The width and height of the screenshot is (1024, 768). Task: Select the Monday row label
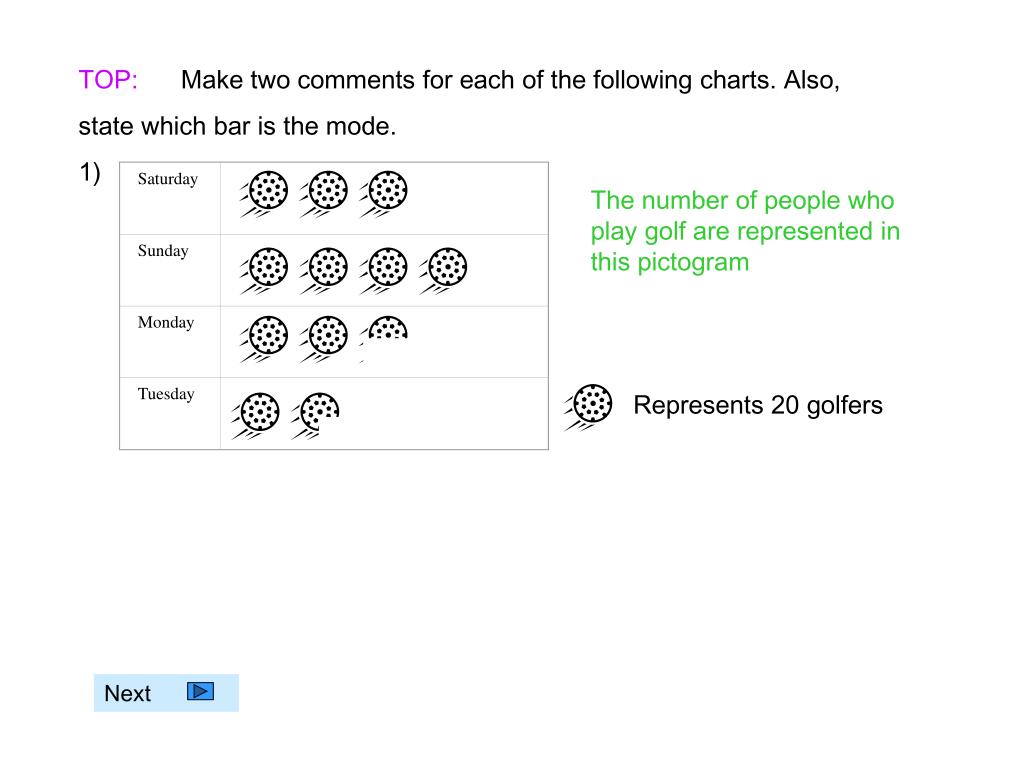(166, 323)
